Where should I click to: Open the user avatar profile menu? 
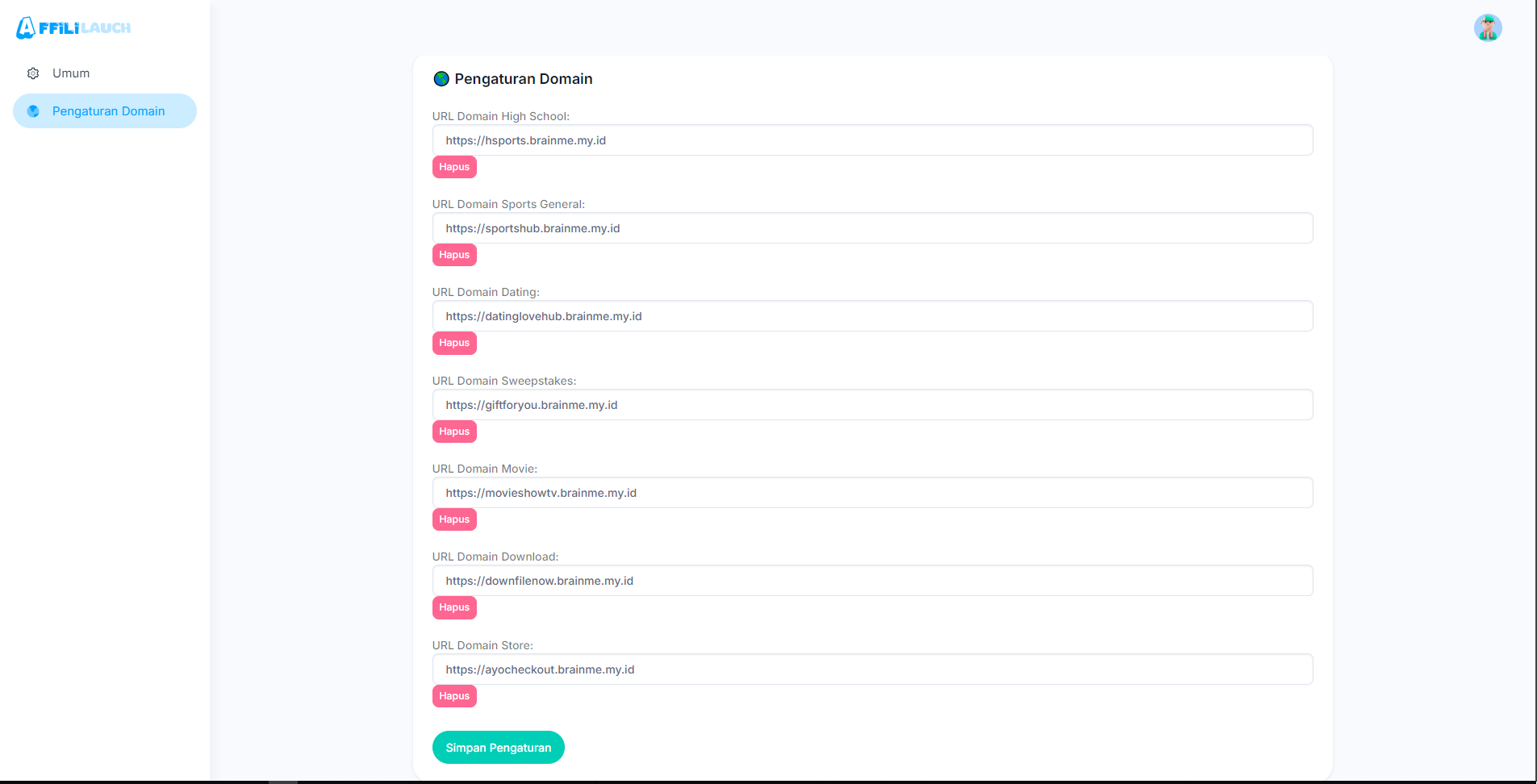[1487, 28]
